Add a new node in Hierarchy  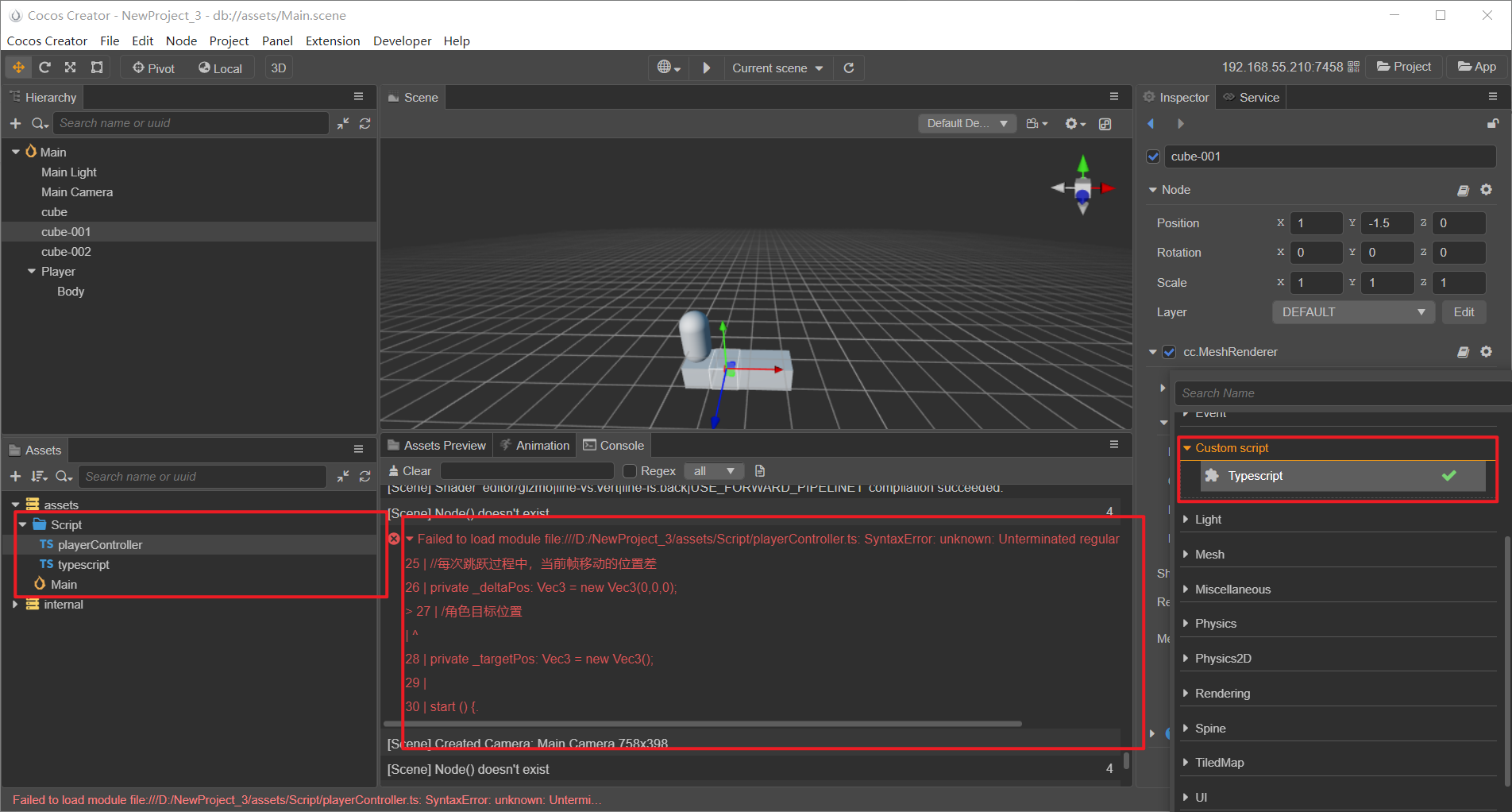pyautogui.click(x=15, y=123)
